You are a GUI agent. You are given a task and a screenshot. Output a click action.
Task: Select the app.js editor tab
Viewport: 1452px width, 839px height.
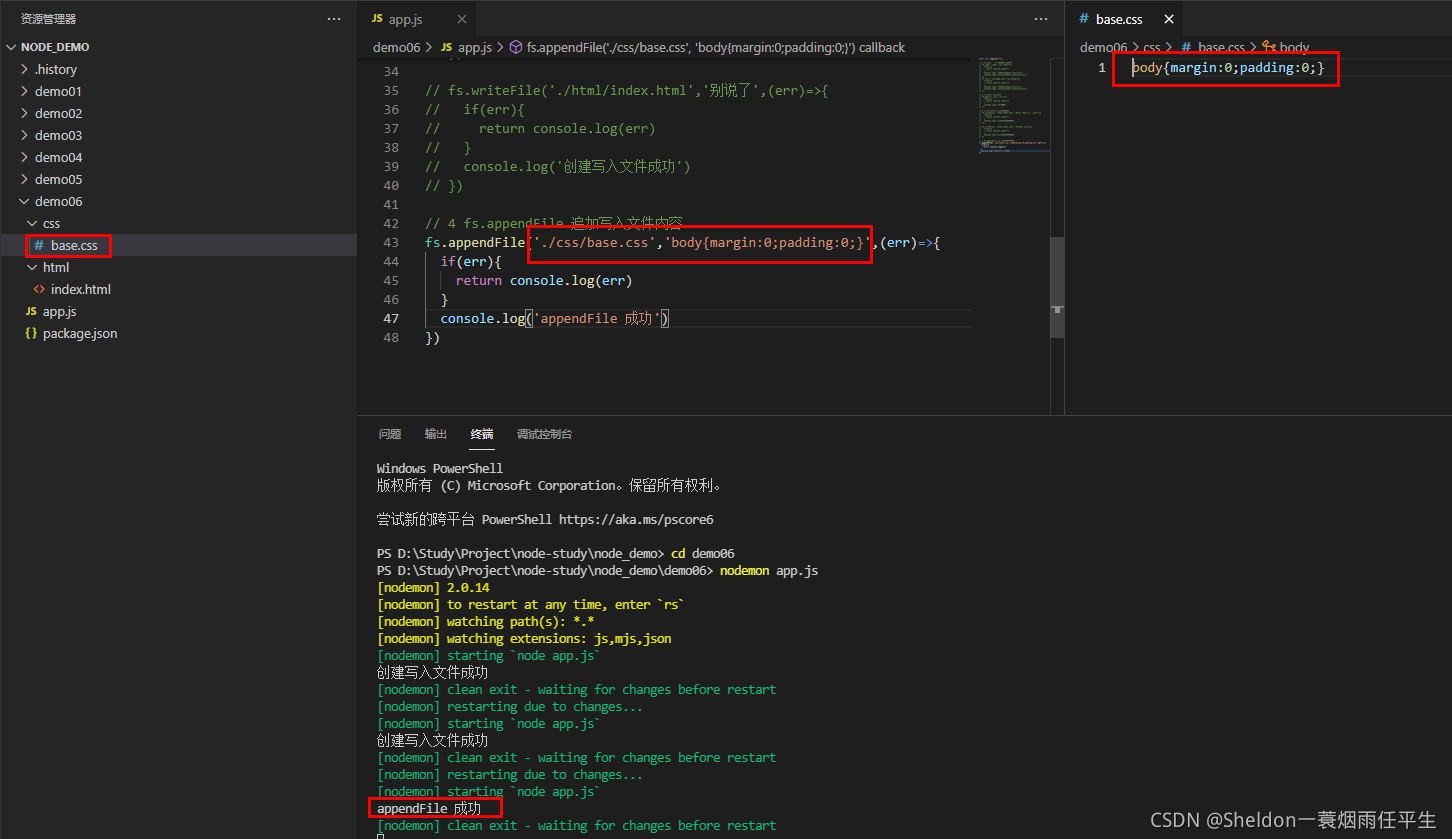[417, 19]
